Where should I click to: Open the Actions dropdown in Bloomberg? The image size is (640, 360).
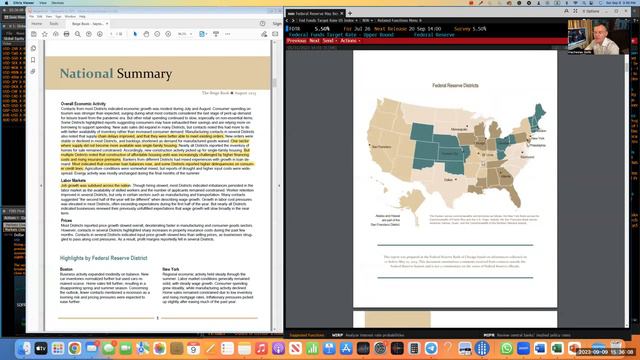[350, 41]
